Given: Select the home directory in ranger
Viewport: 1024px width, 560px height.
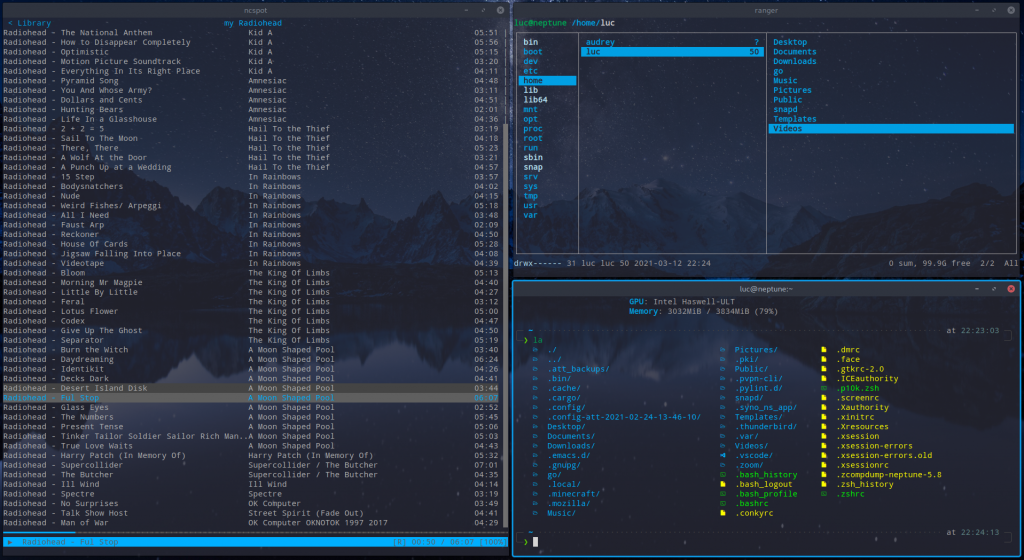Looking at the screenshot, I should 547,81.
